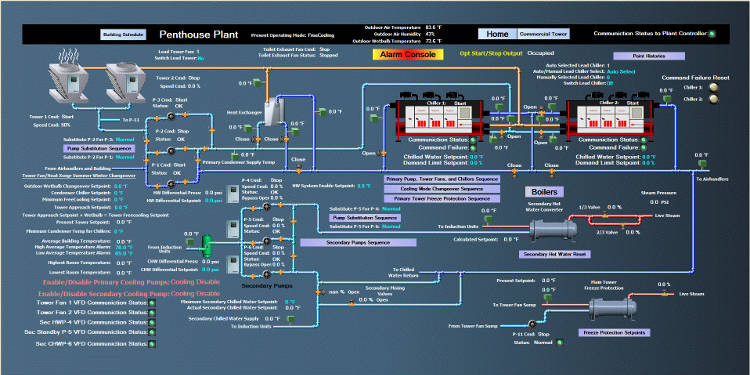Image resolution: width=750 pixels, height=375 pixels.
Task: Open the Alarm Console
Action: click(x=408, y=55)
